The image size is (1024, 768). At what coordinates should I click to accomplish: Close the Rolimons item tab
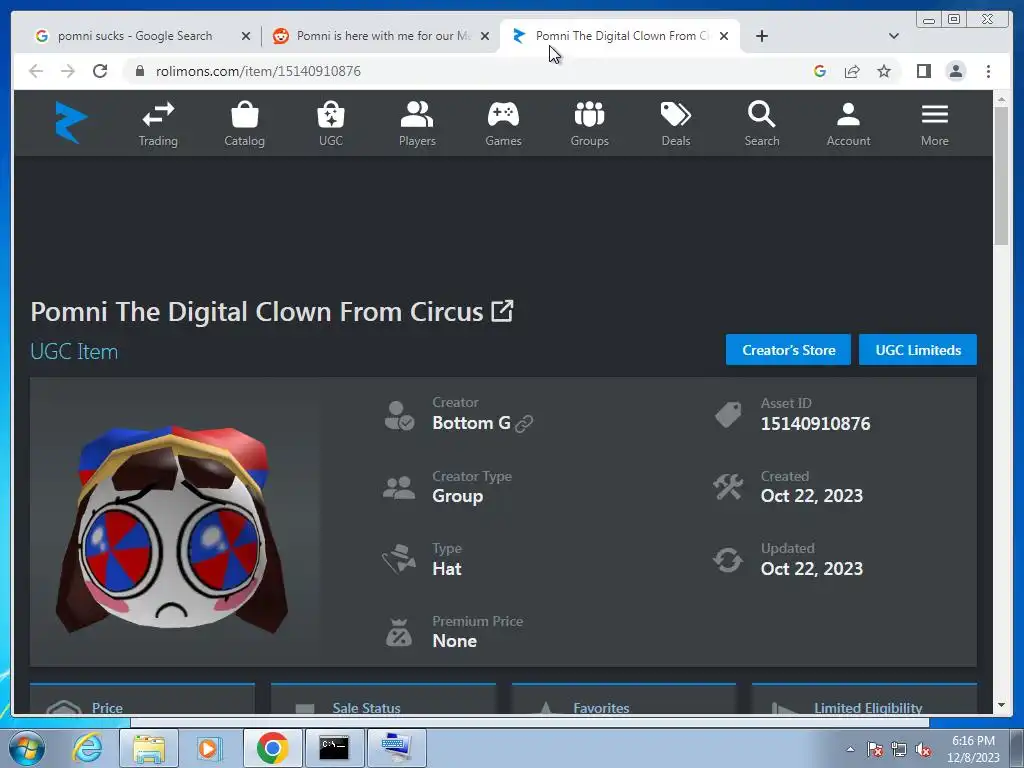pyautogui.click(x=724, y=36)
